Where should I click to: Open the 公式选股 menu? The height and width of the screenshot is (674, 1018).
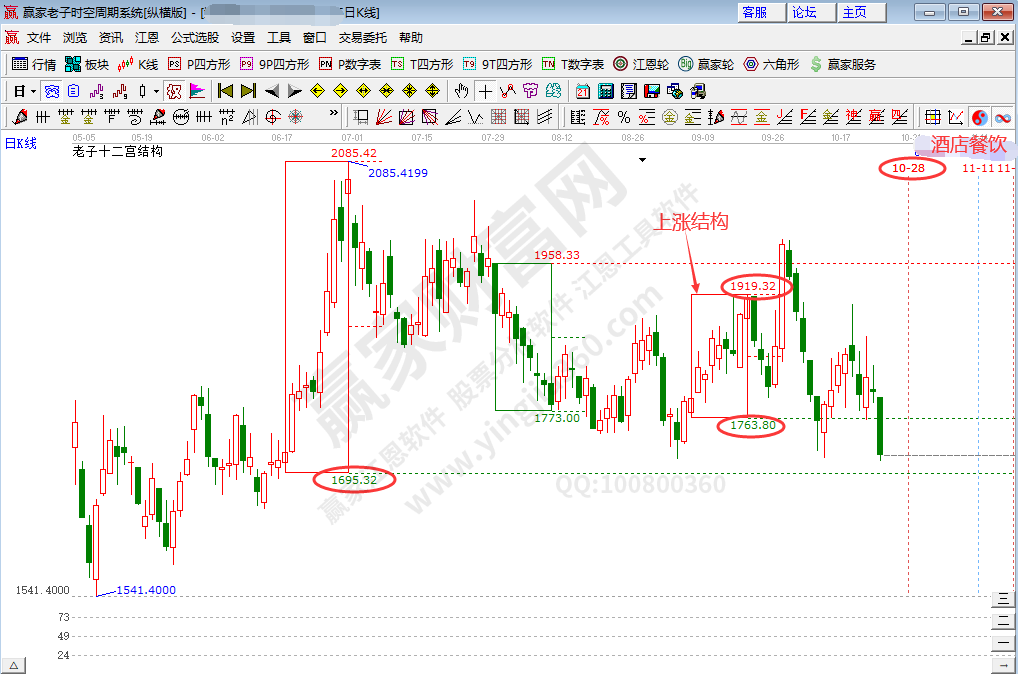click(194, 38)
